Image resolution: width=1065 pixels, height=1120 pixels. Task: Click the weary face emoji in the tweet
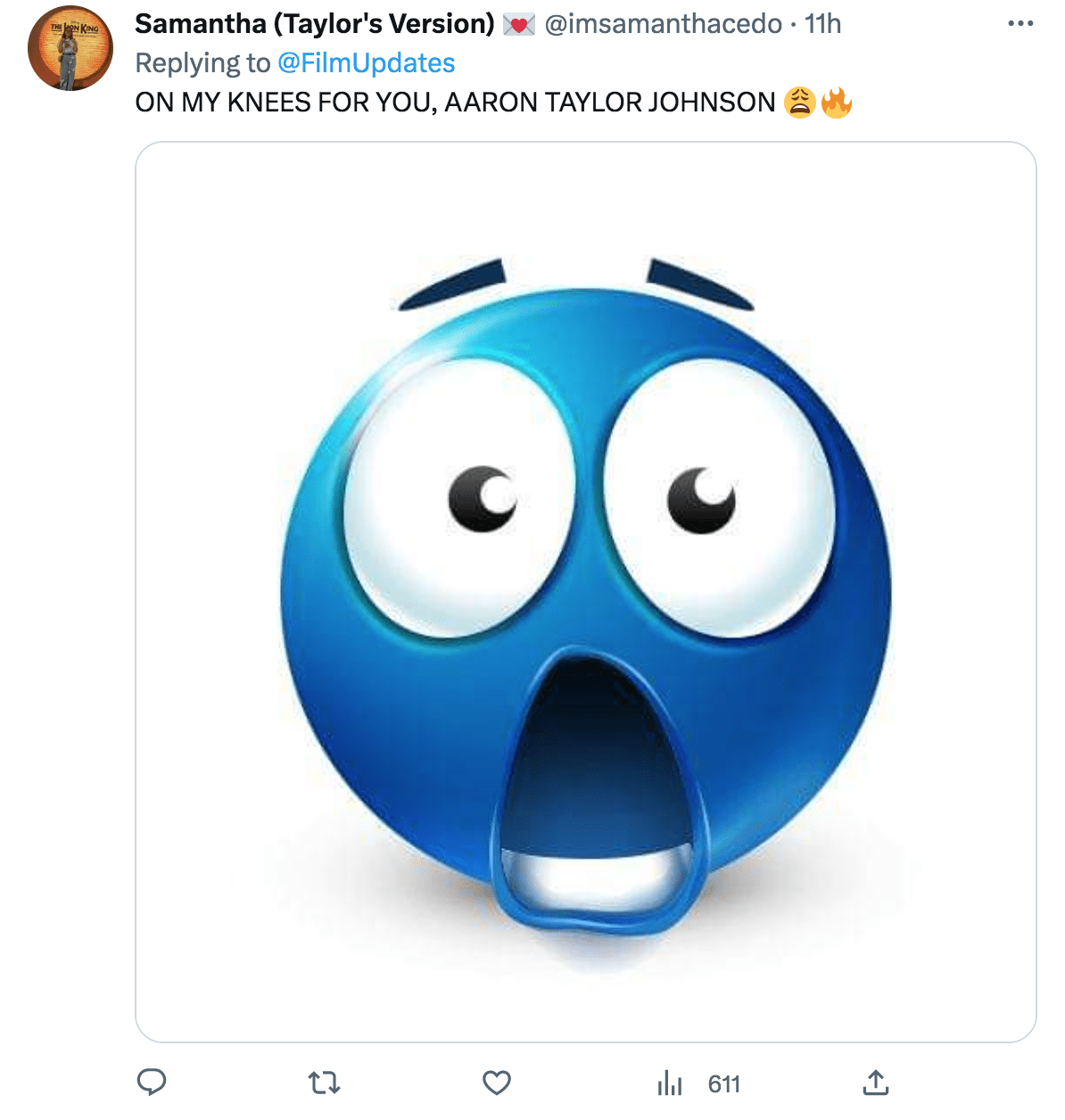pos(799,103)
